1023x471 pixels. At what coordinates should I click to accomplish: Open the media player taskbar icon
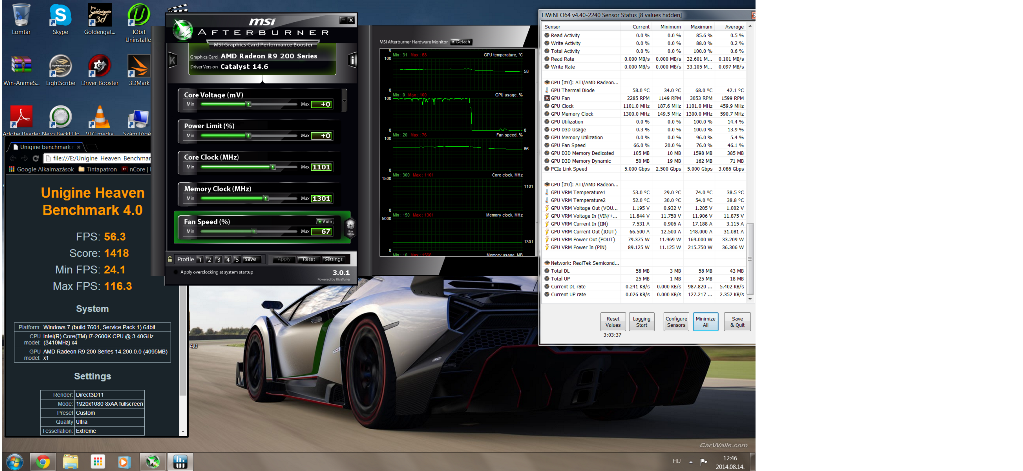click(125, 462)
